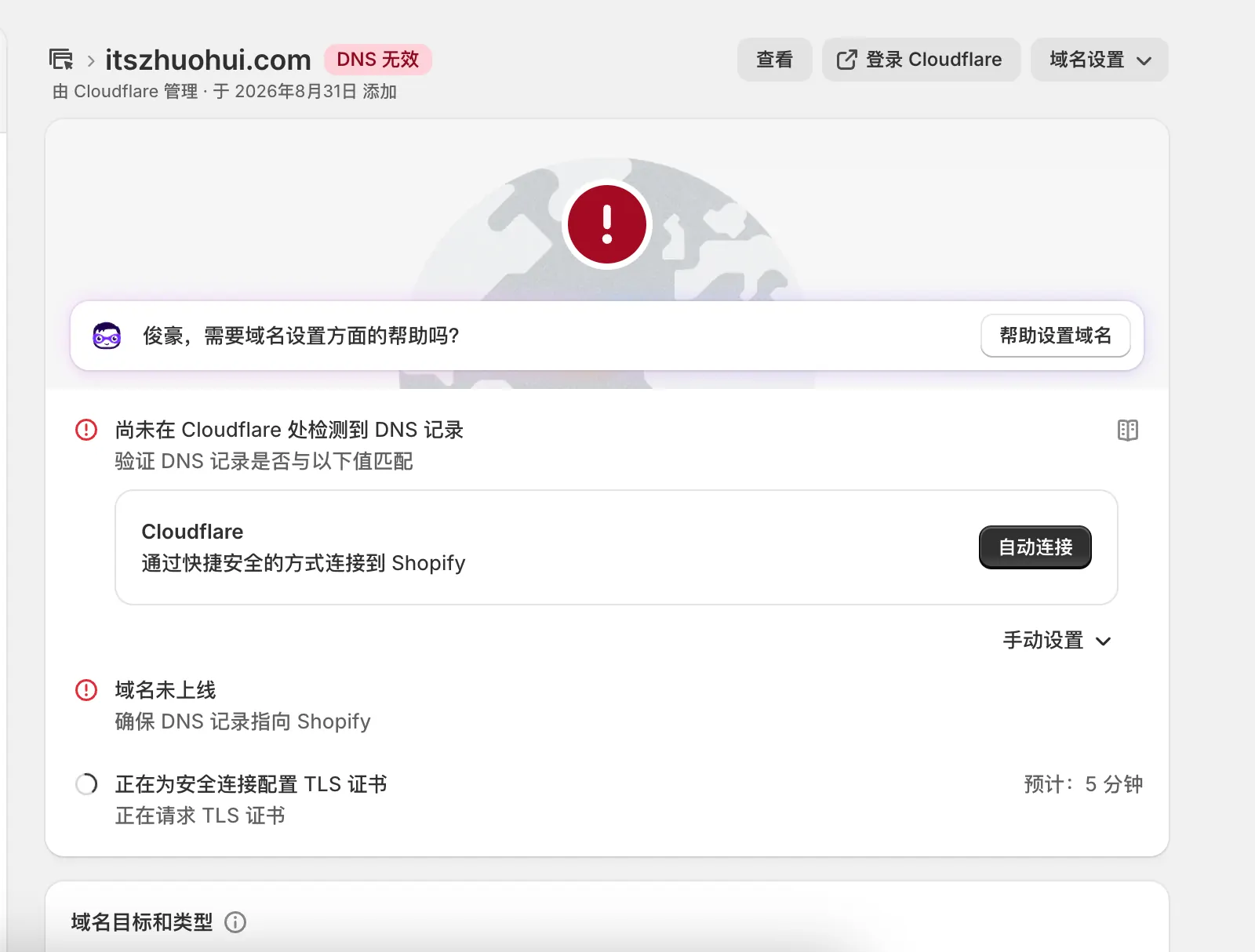Click the text 由 Cloudflare 管理 · 于 2026年8月31日 添加
This screenshot has width=1255, height=952.
tap(224, 92)
